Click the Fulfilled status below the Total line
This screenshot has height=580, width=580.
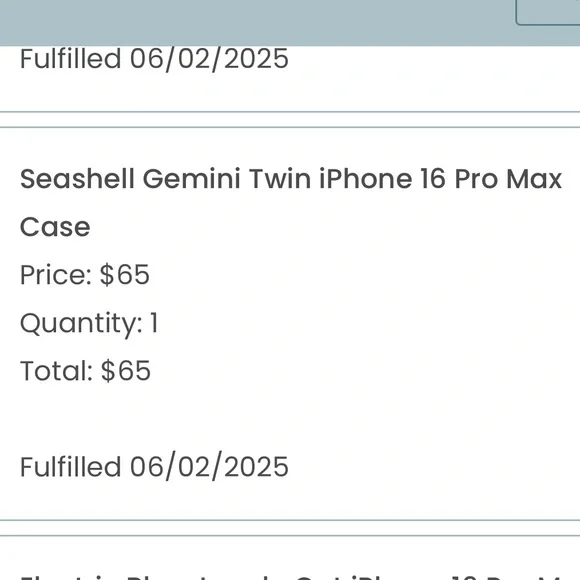pyautogui.click(x=154, y=467)
